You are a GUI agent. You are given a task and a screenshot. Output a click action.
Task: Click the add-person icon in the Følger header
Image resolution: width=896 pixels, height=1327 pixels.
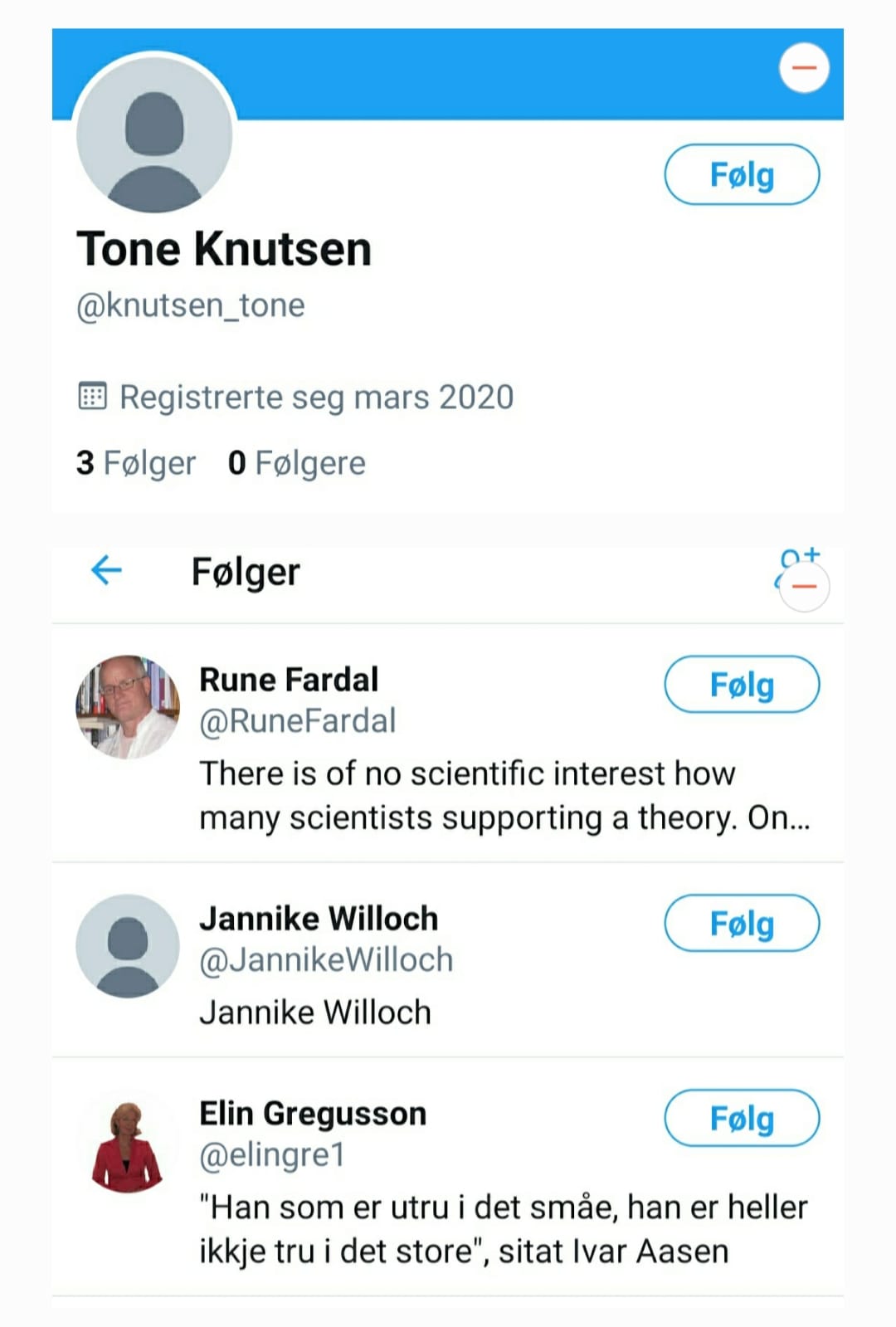click(x=797, y=567)
